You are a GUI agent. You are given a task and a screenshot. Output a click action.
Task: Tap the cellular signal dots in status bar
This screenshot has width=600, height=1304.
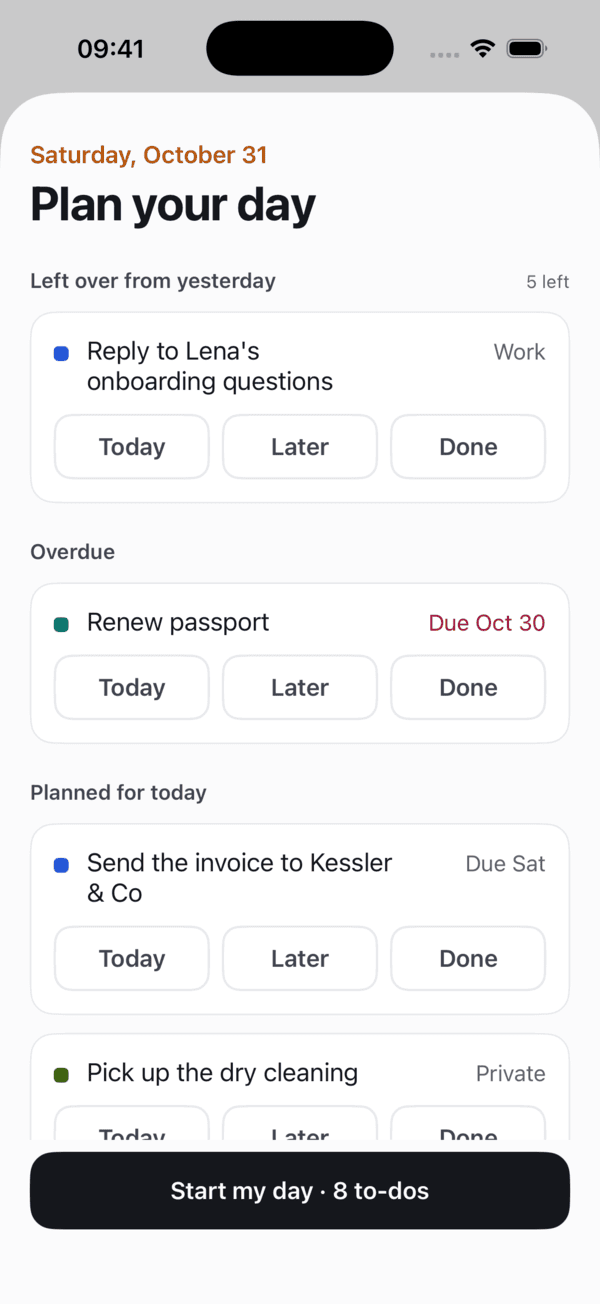[x=444, y=54]
